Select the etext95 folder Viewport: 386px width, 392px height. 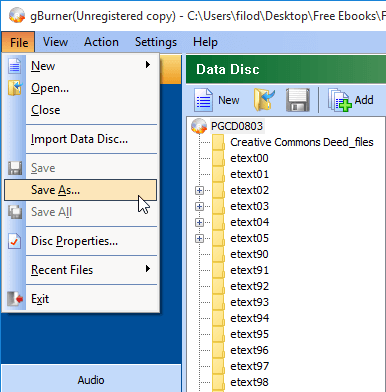[x=249, y=334]
